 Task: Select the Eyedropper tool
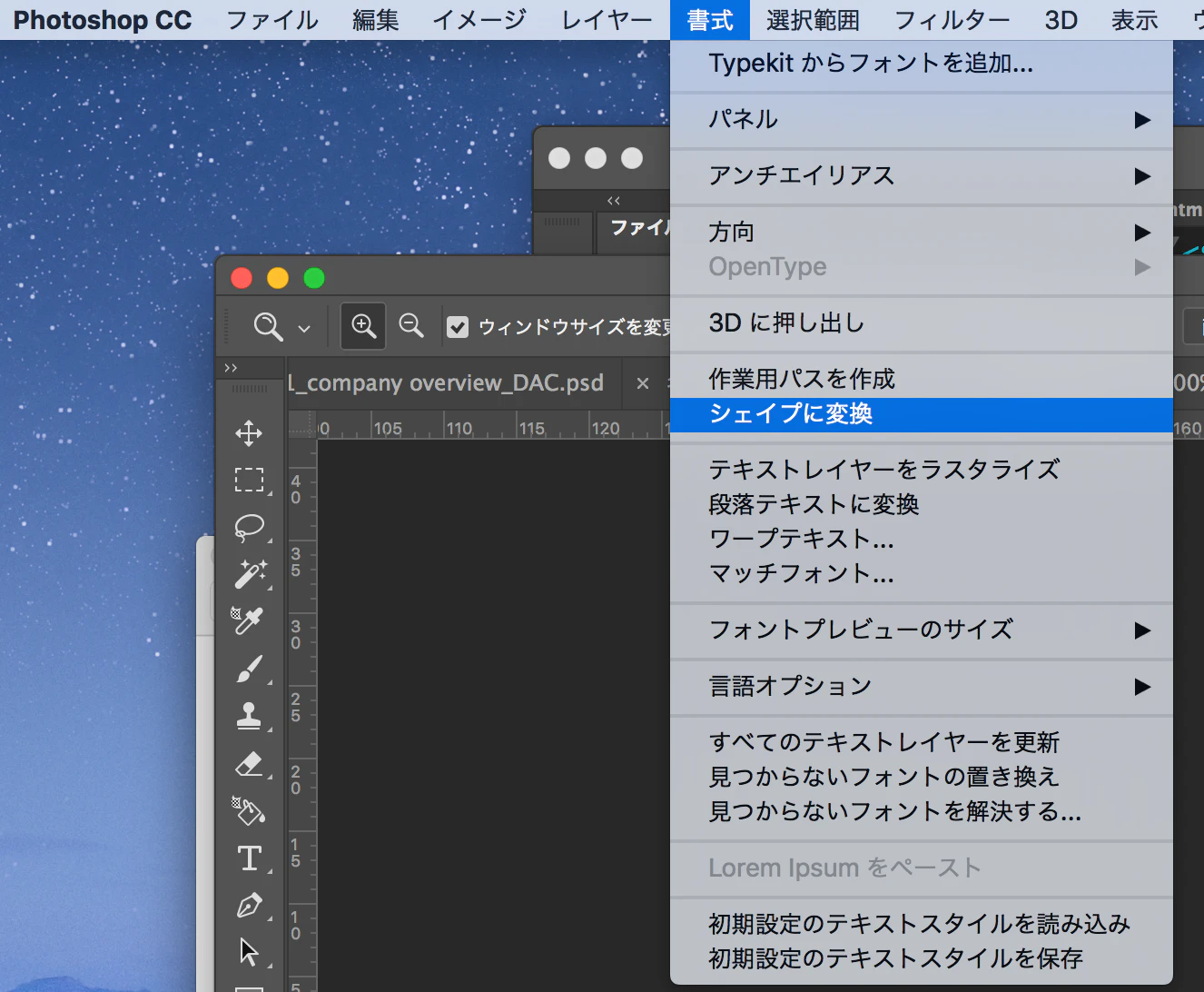[x=248, y=620]
